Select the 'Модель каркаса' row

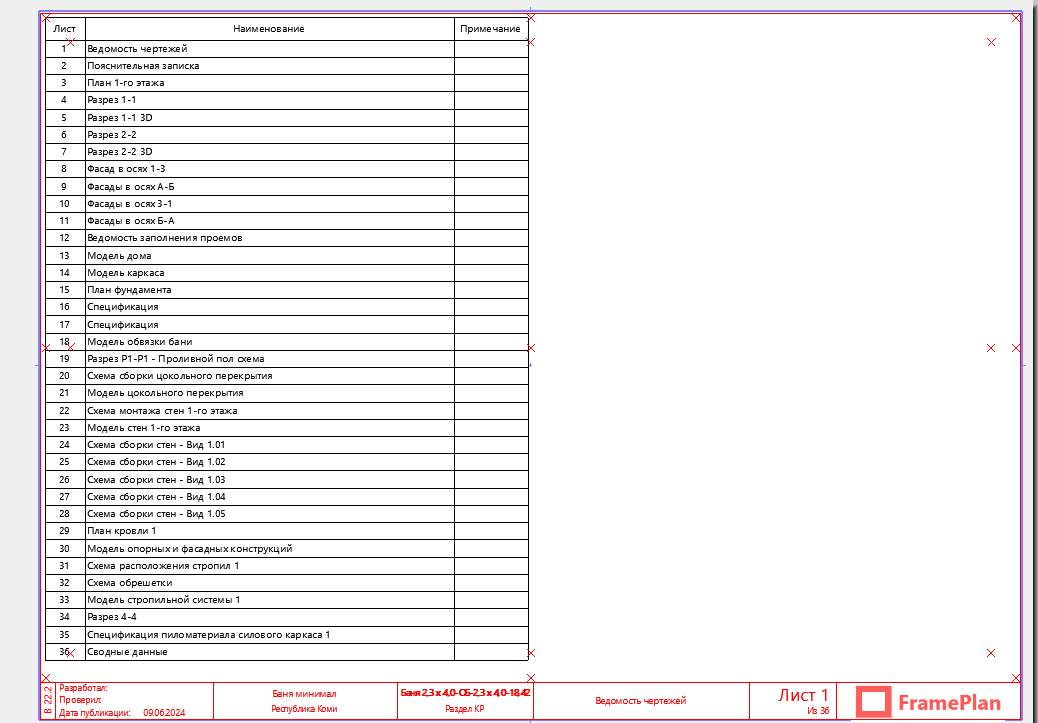click(126, 272)
